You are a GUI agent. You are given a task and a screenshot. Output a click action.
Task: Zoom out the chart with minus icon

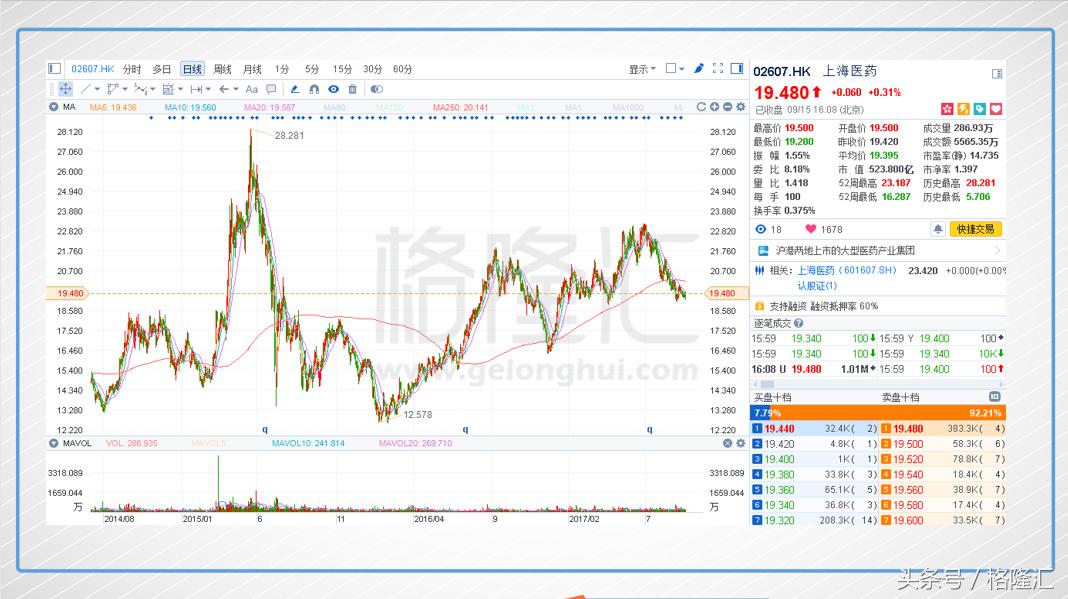(x=727, y=107)
